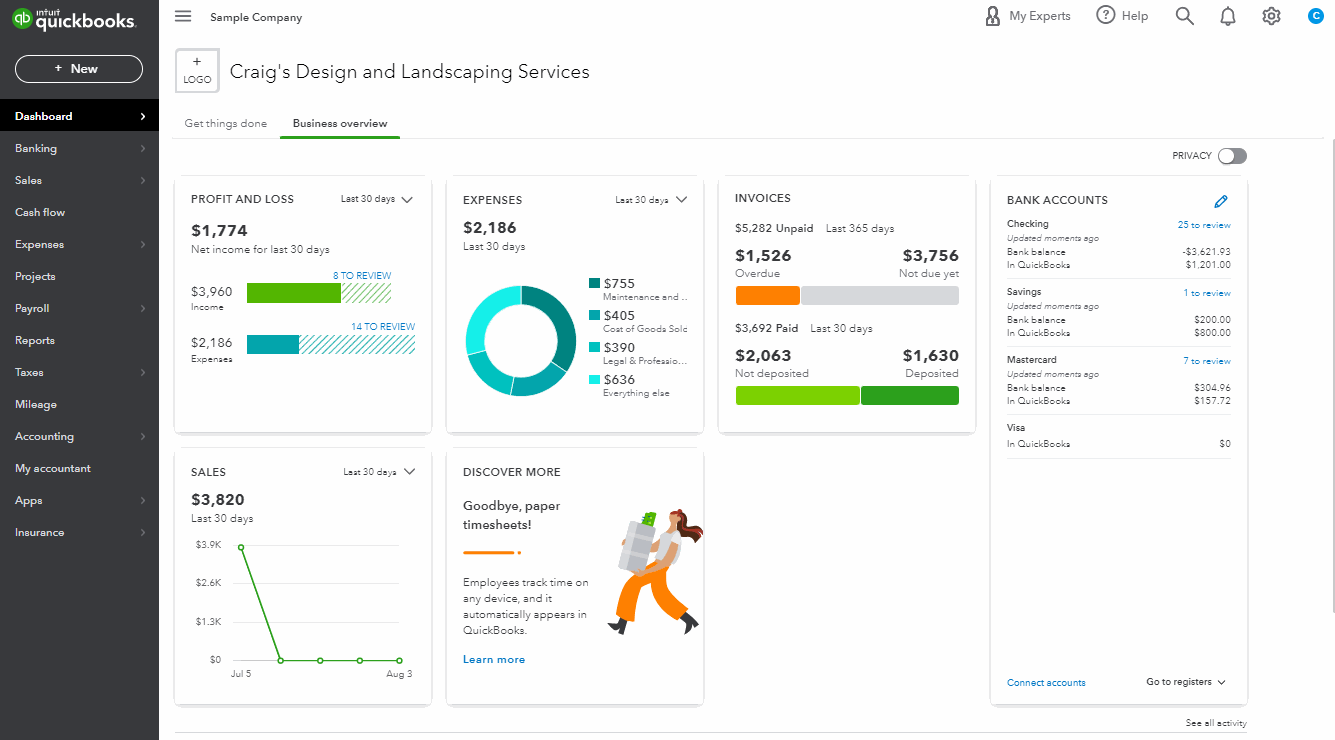Expand the Sales sidebar chevron
Screen dimensions: 1335x740
pyautogui.click(x=143, y=181)
